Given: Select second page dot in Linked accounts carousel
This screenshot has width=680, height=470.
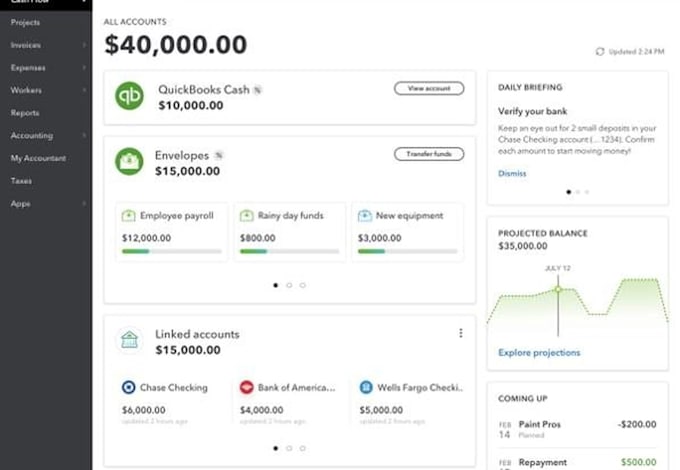Looking at the screenshot, I should [289, 448].
